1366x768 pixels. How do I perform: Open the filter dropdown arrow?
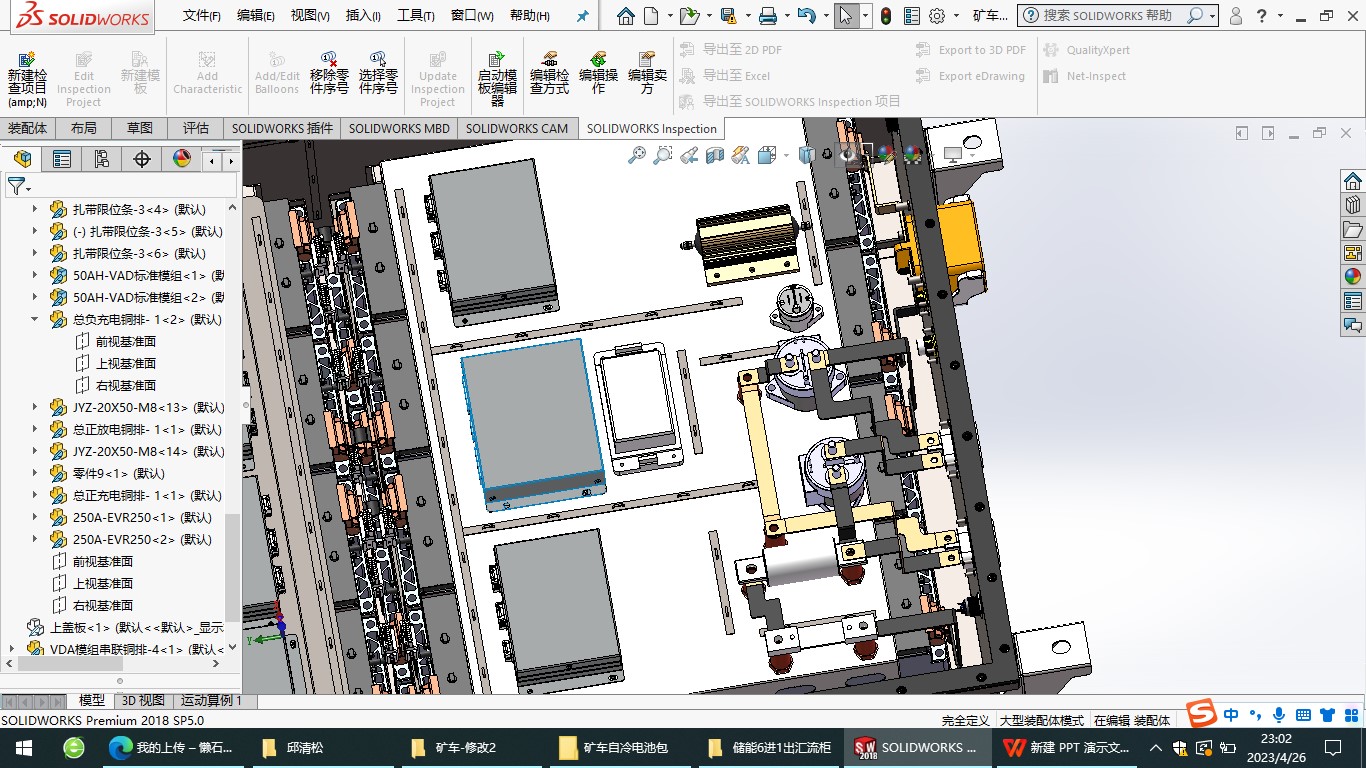pos(30,189)
